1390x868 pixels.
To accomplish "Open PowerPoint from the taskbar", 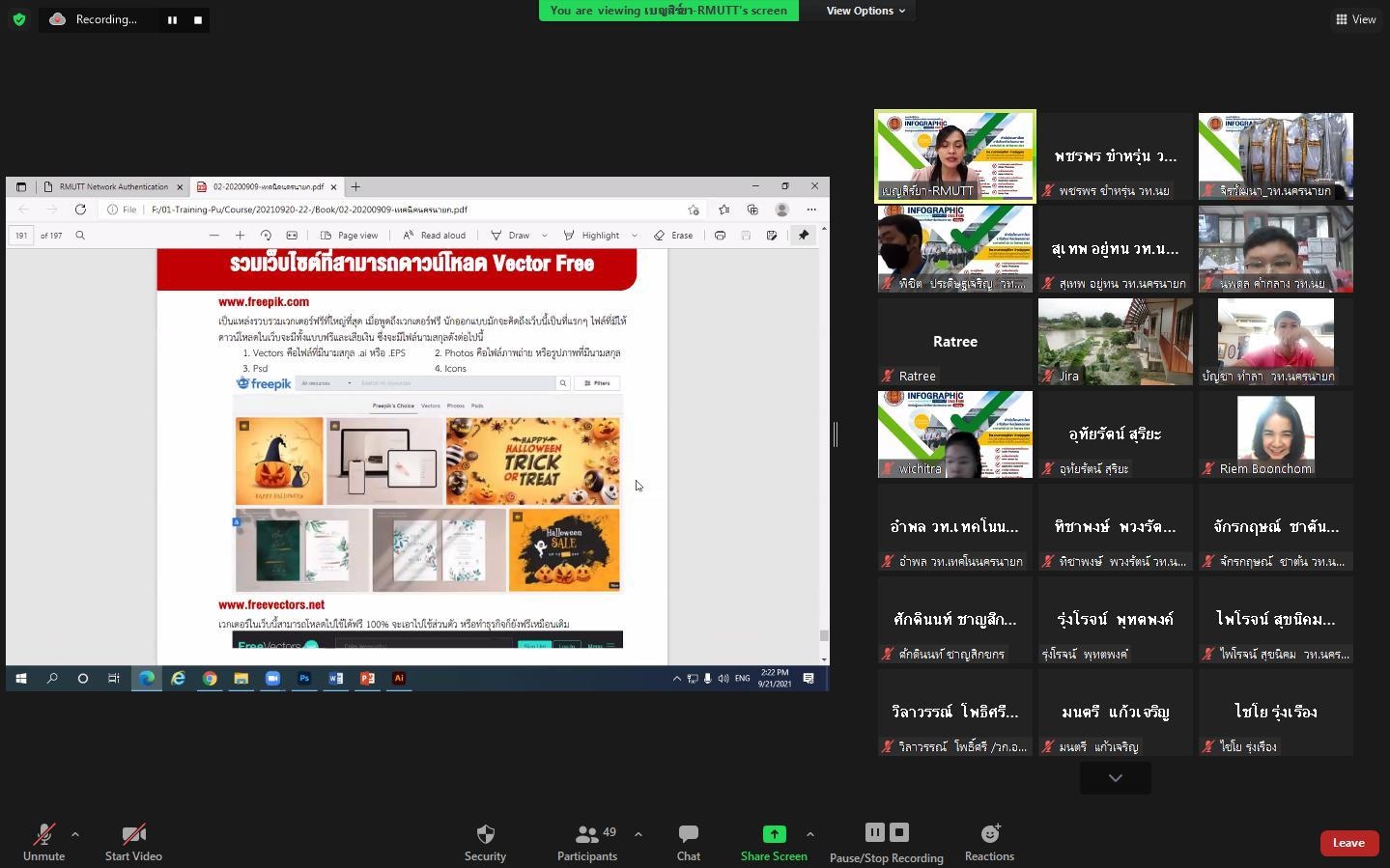I will pyautogui.click(x=367, y=679).
